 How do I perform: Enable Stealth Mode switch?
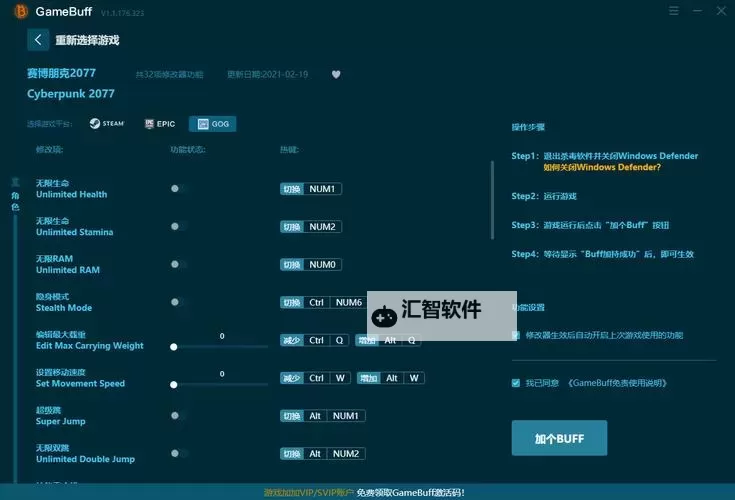(179, 302)
